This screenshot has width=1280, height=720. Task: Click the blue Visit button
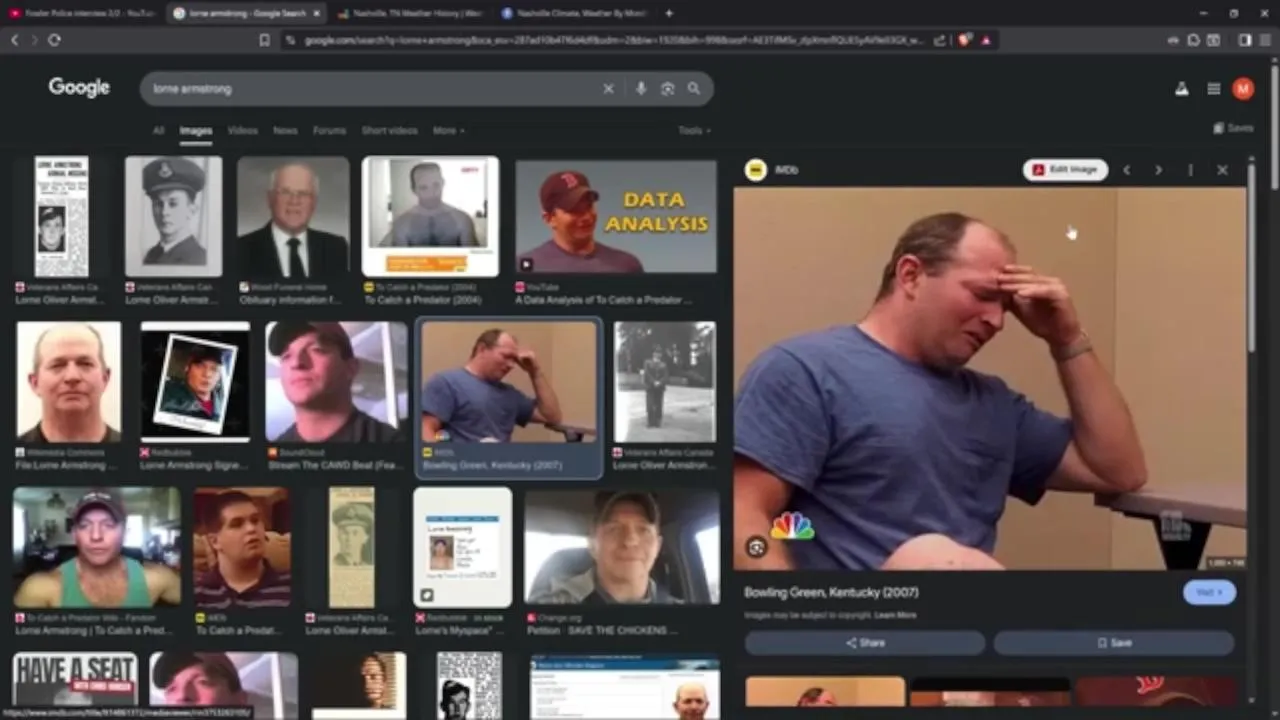click(x=1210, y=592)
